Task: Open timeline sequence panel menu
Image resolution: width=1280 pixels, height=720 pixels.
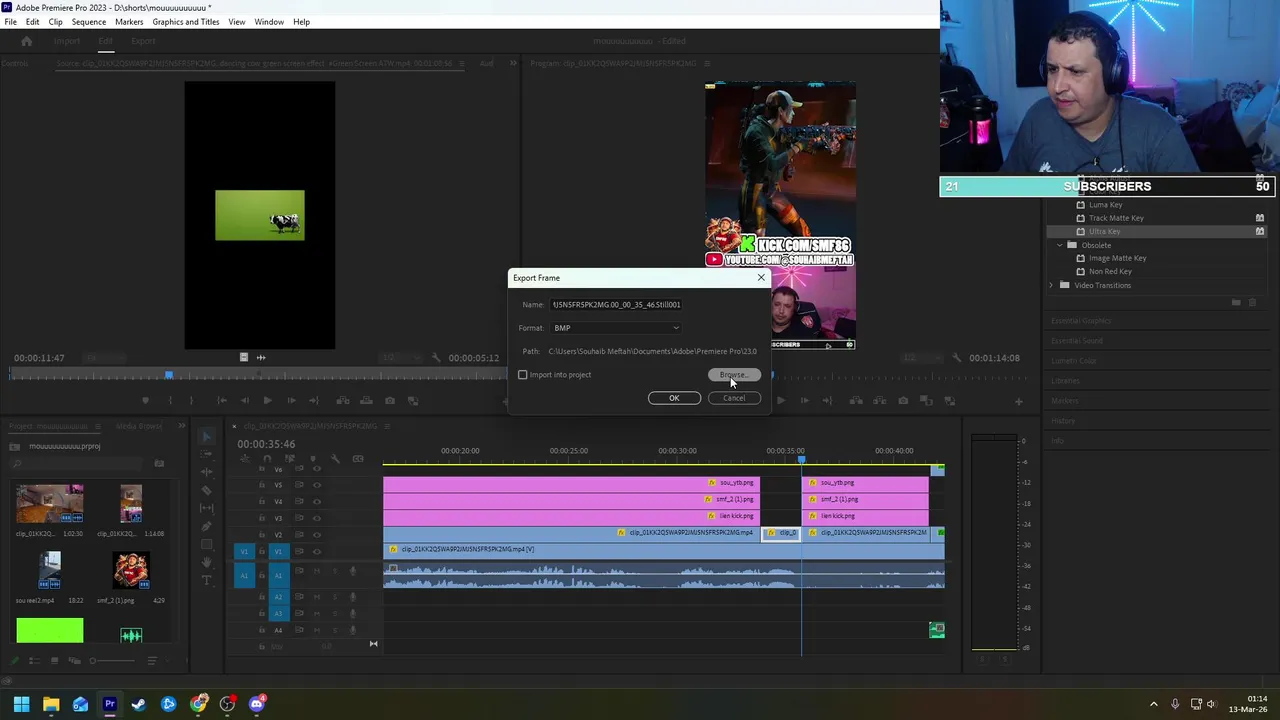Action: click(x=387, y=426)
